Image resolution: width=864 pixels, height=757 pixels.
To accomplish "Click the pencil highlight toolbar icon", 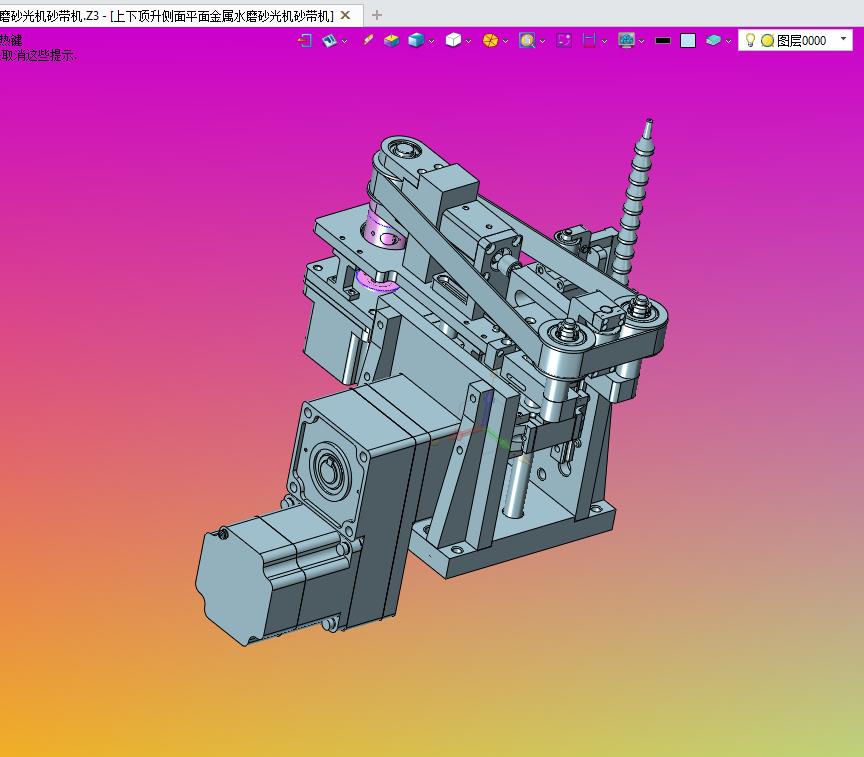I will coord(368,40).
